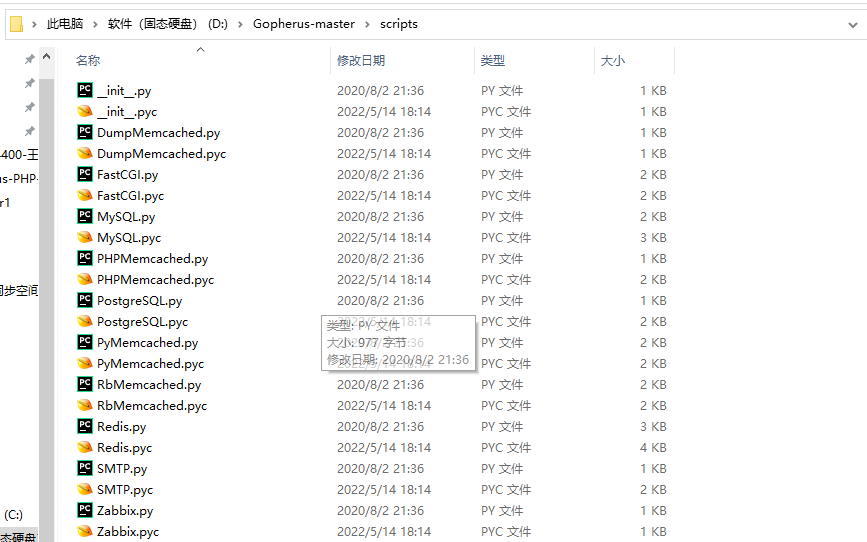
Task: Click the modified date of __init__.py
Action: click(380, 90)
